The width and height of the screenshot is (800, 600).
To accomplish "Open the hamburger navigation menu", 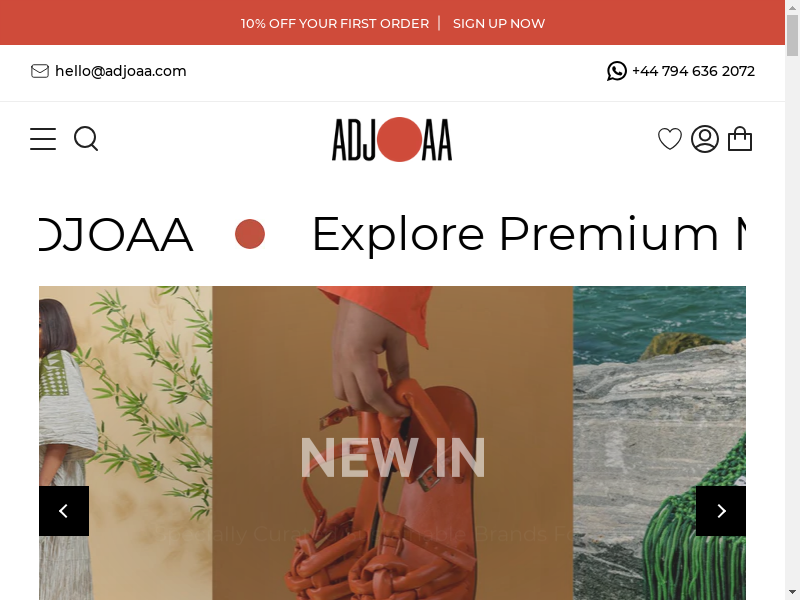I will tap(43, 139).
